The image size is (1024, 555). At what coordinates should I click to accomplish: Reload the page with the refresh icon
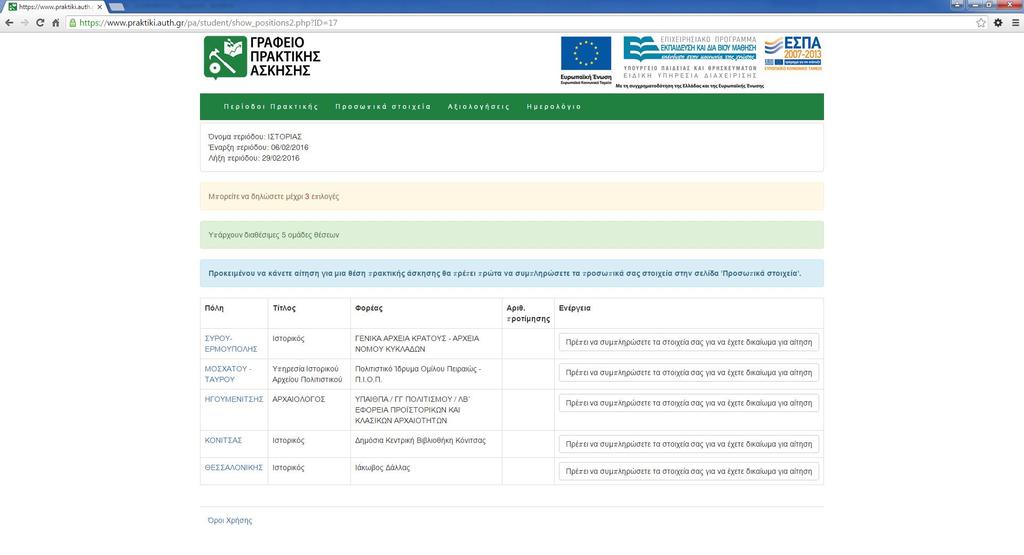(40, 23)
